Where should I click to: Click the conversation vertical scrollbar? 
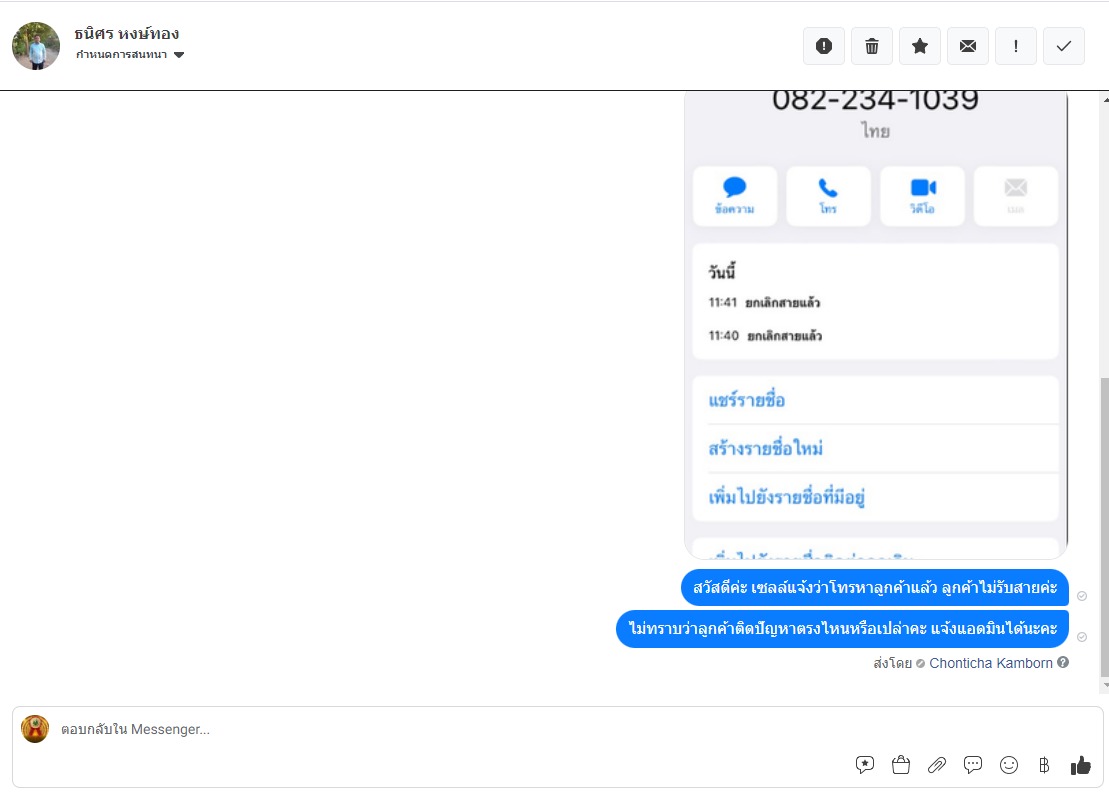coord(1105,527)
